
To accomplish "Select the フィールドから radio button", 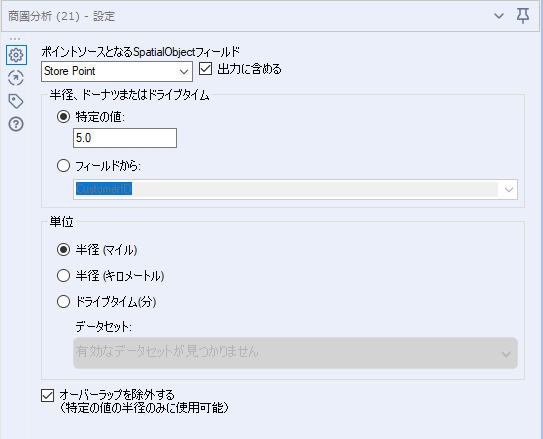I will tap(63, 165).
